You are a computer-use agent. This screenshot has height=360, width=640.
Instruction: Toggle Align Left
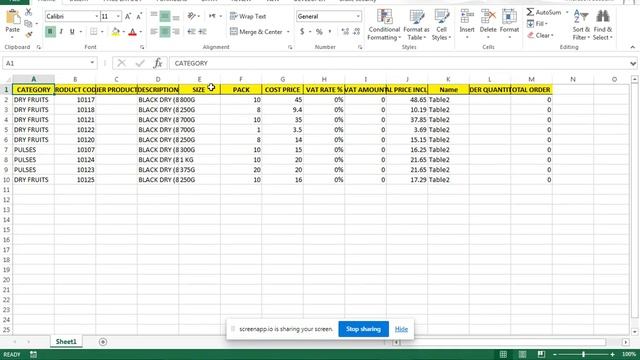[x=154, y=31]
